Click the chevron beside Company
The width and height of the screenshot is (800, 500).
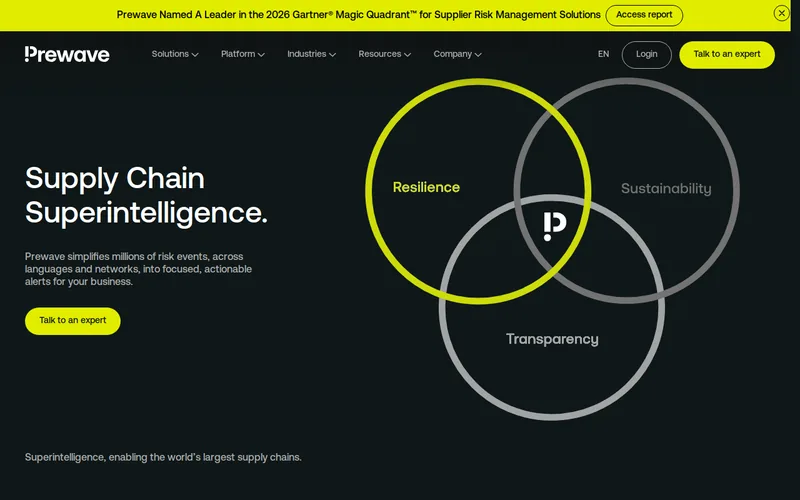478,55
